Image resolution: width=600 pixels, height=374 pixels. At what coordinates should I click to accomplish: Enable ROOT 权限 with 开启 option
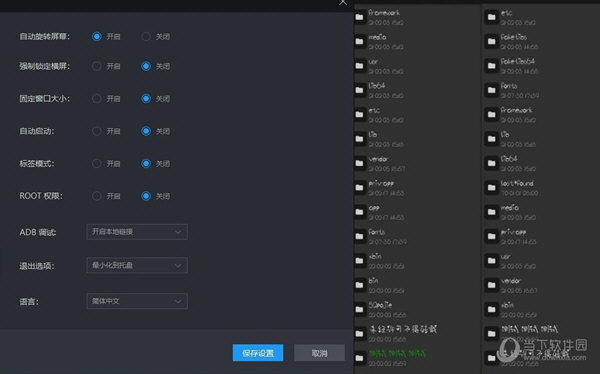point(96,196)
